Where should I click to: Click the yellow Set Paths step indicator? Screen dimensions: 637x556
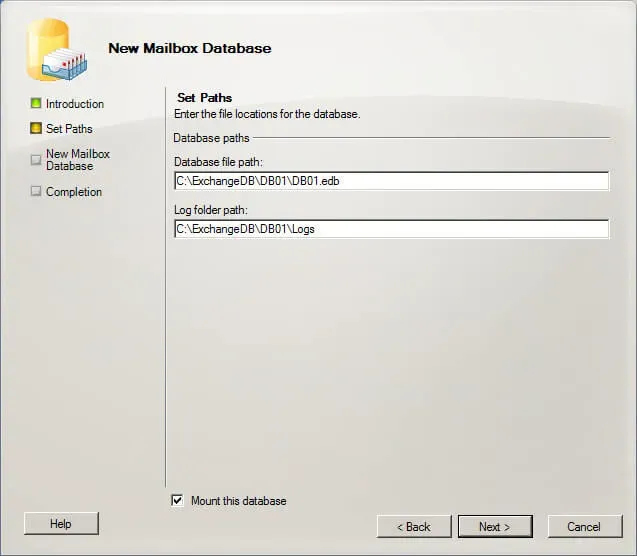[x=36, y=128]
